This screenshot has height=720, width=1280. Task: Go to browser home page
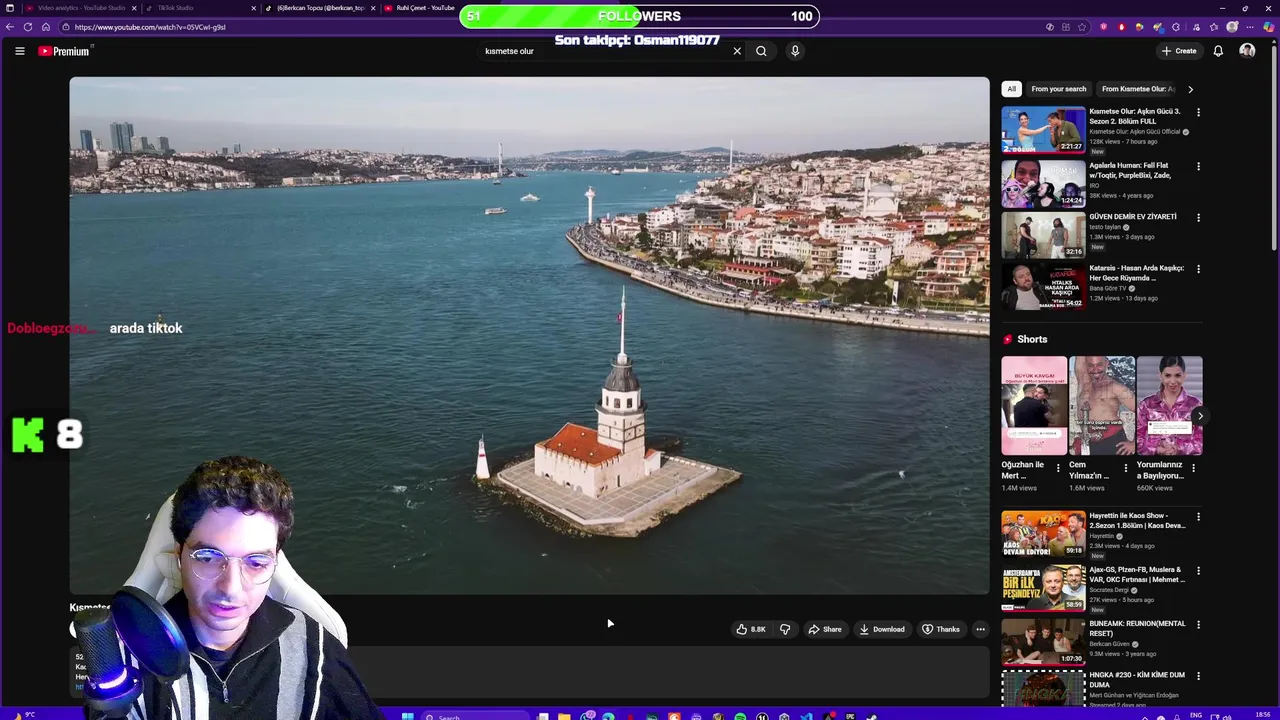pyautogui.click(x=46, y=27)
